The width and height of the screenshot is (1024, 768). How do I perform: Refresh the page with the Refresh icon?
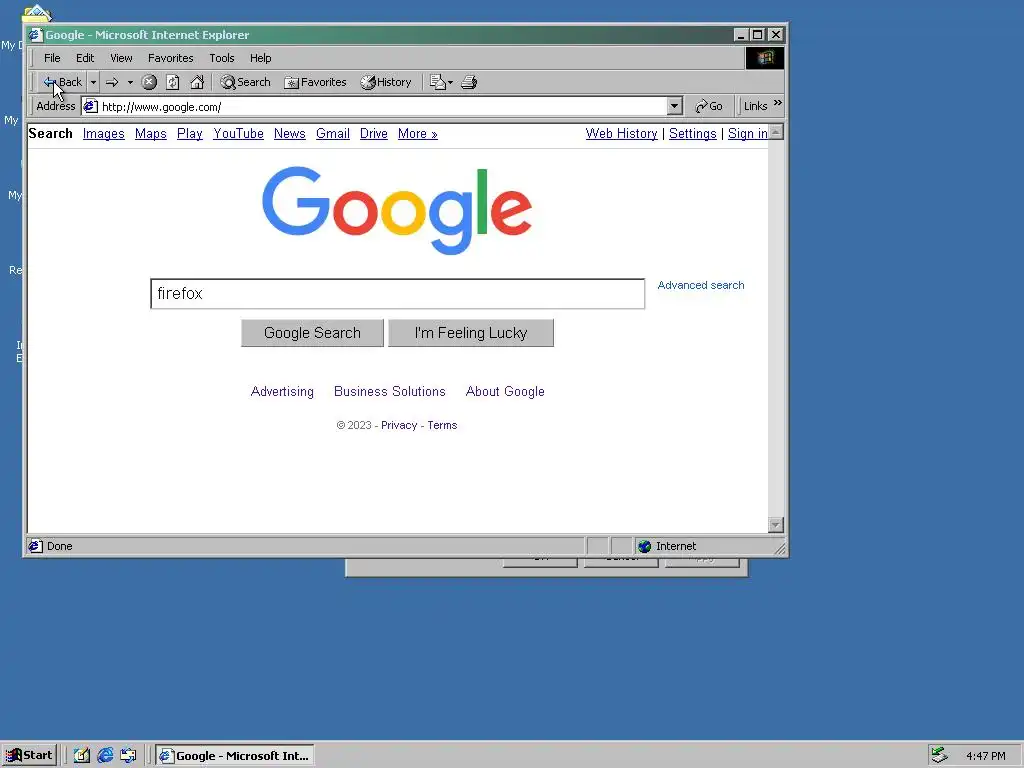coord(172,82)
